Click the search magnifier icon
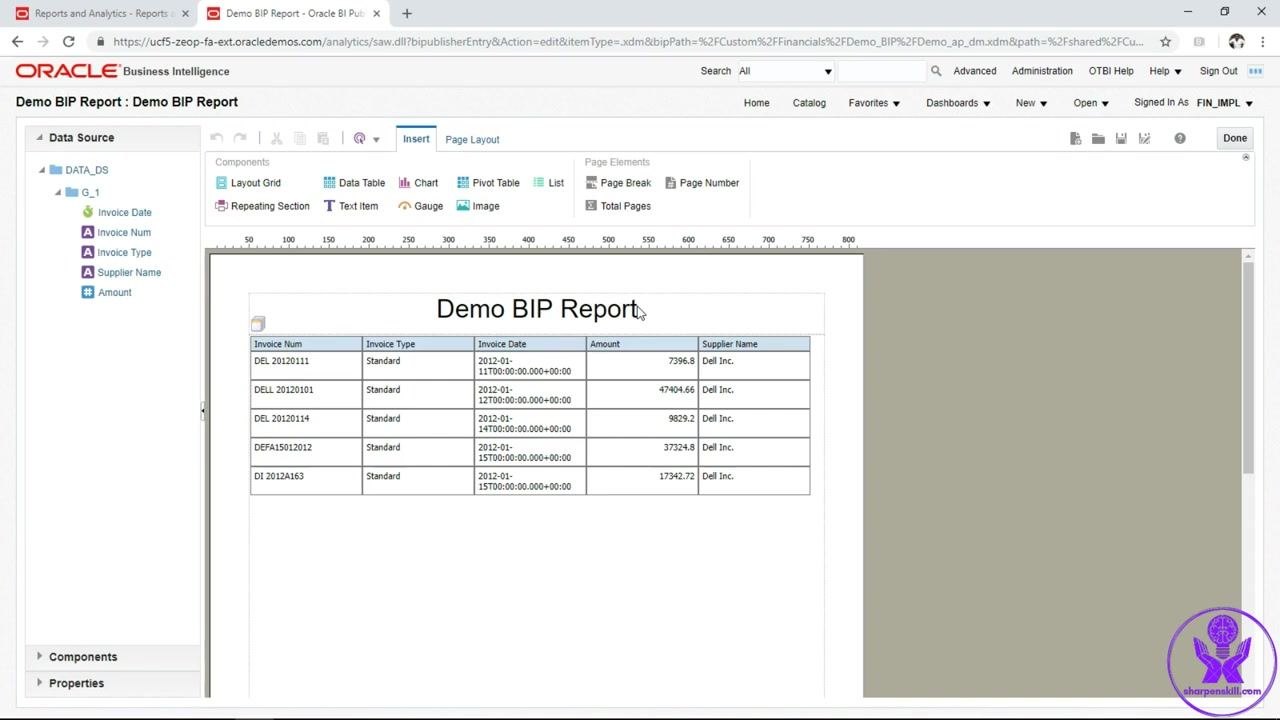1280x720 pixels. click(936, 71)
